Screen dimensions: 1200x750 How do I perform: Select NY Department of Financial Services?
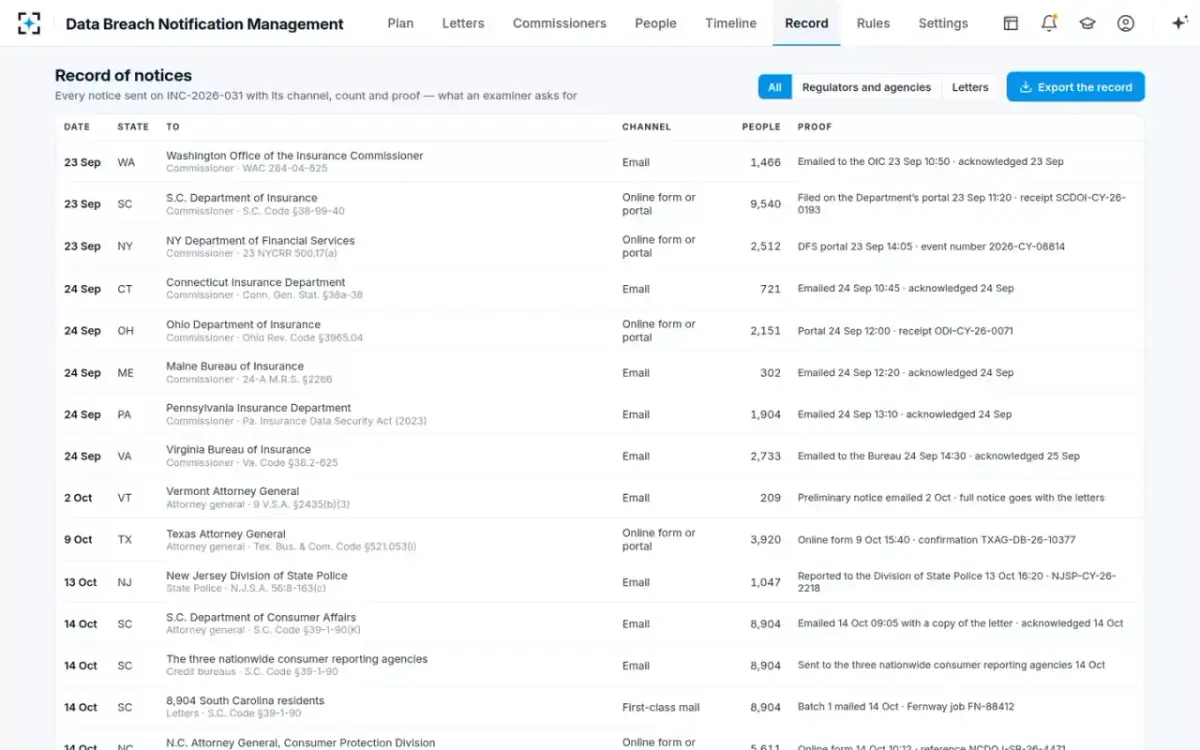(x=600, y=246)
